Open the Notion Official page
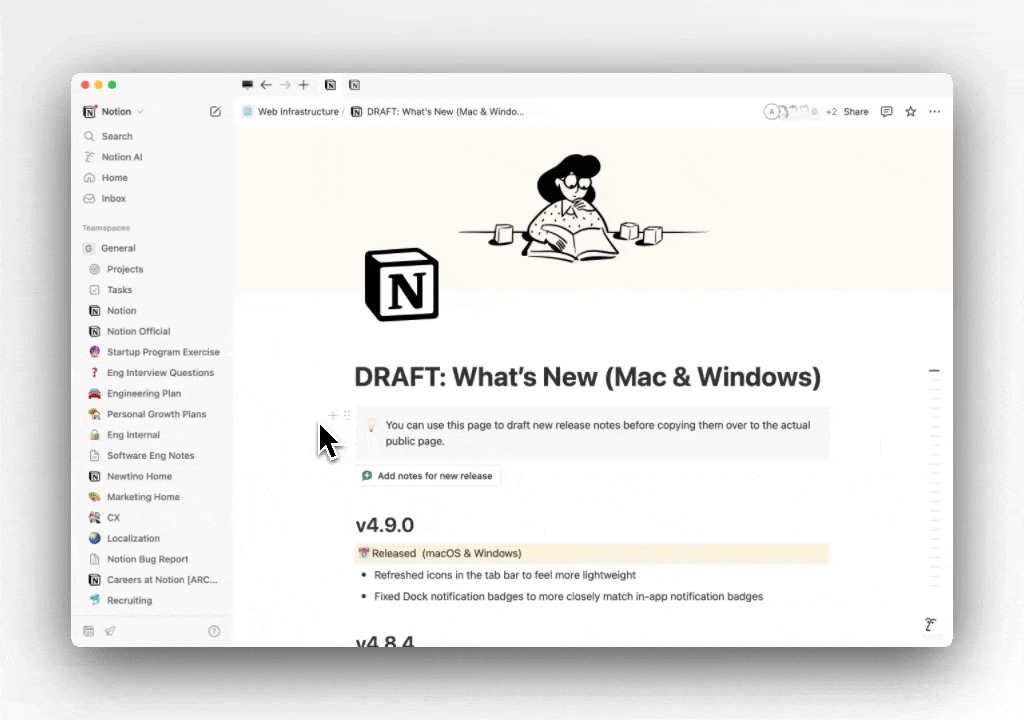1024x720 pixels. [138, 331]
